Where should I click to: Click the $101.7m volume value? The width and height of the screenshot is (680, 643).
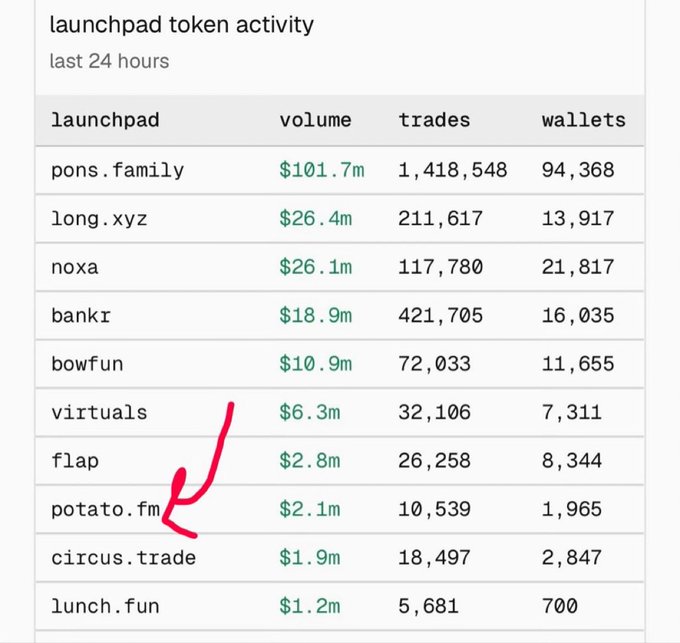[321, 170]
